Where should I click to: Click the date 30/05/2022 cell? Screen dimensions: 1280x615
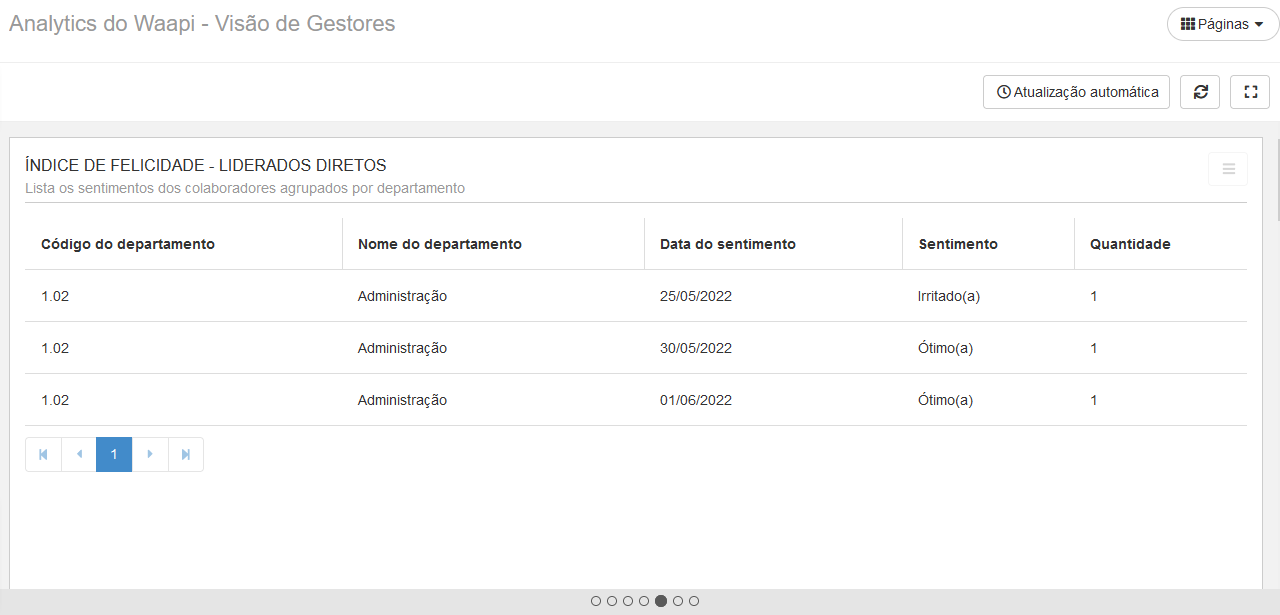click(x=696, y=348)
